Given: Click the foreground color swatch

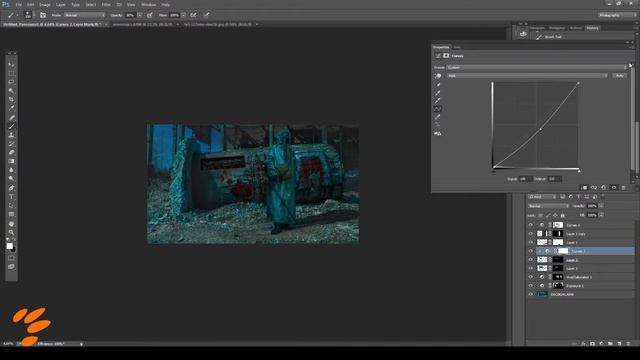Looking at the screenshot, I should point(9,246).
